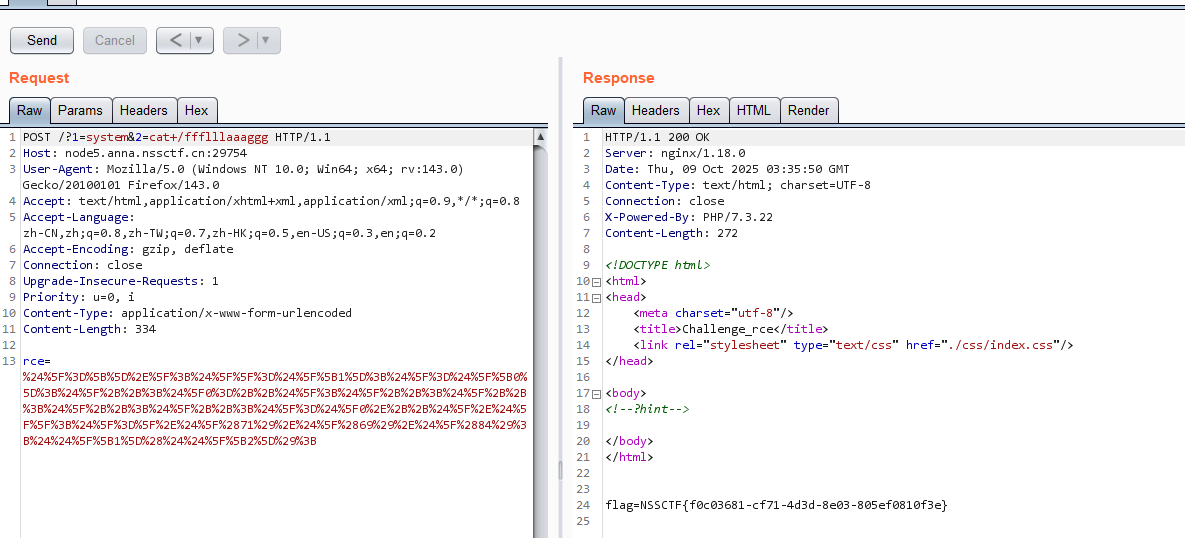1185x538 pixels.
Task: Select the Response Raw tab
Action: point(603,110)
